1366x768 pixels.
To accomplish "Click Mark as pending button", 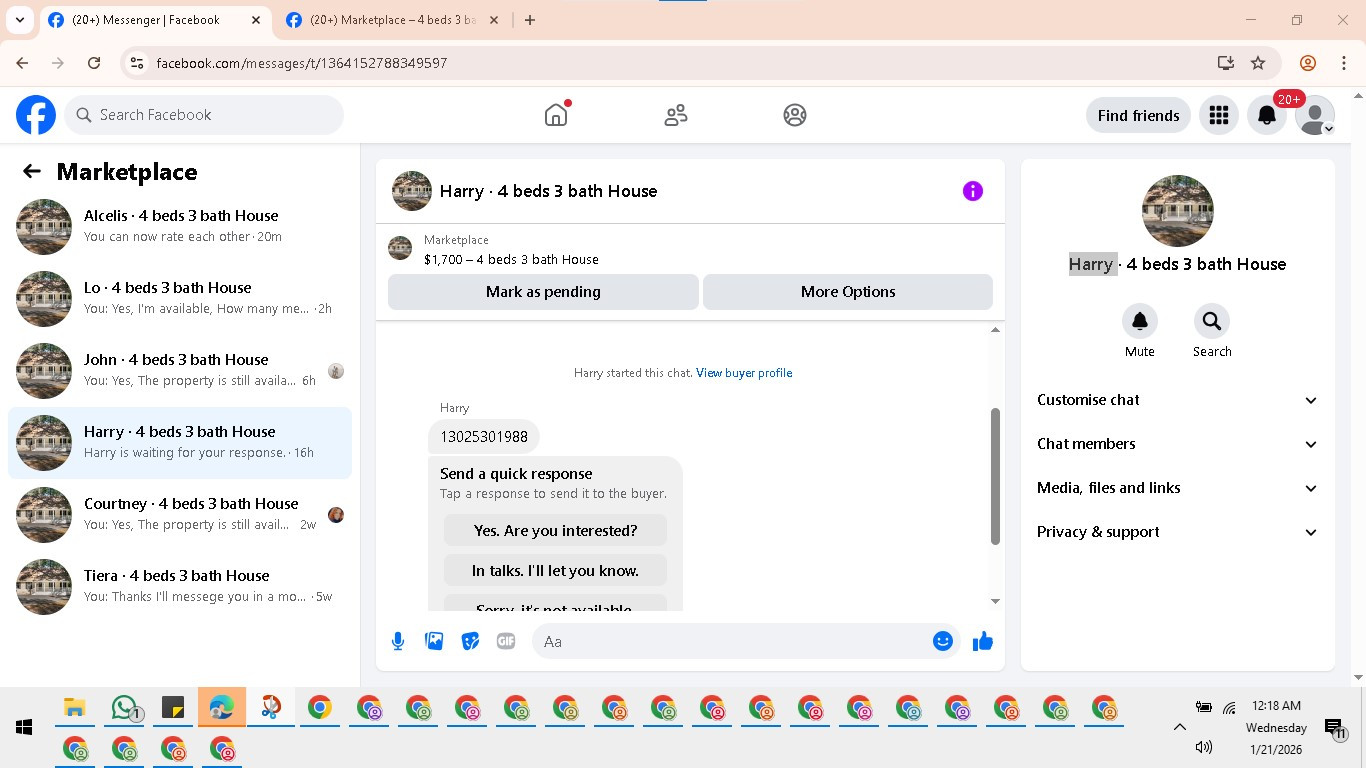I will point(543,292).
